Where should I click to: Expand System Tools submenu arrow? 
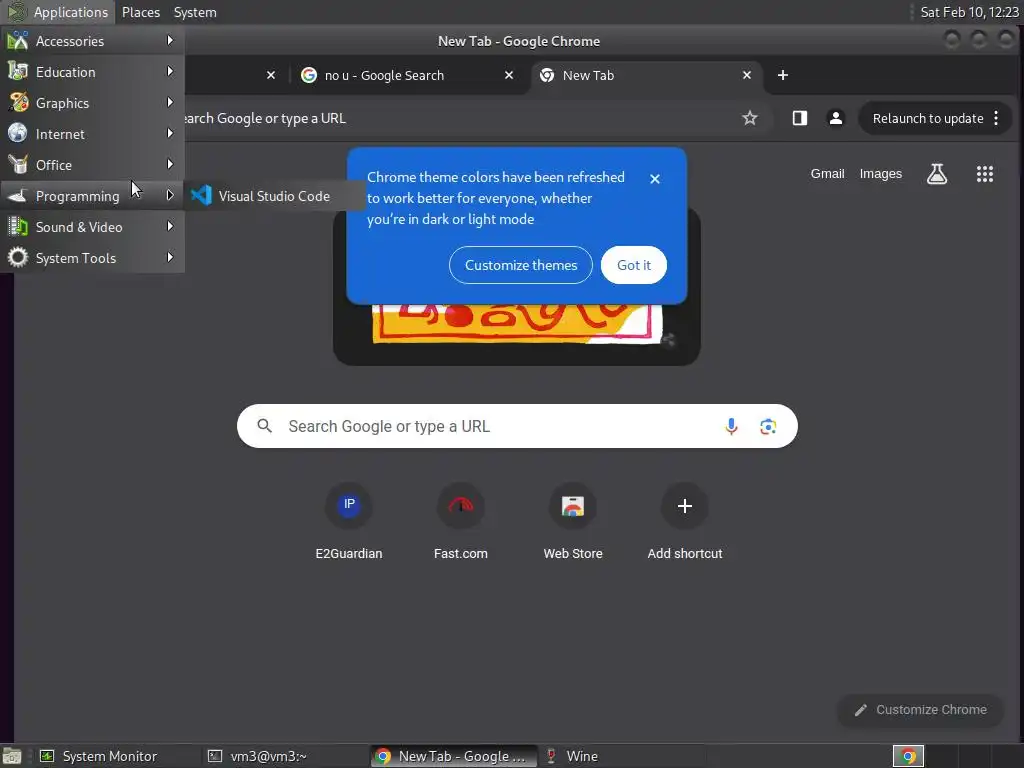coord(170,257)
